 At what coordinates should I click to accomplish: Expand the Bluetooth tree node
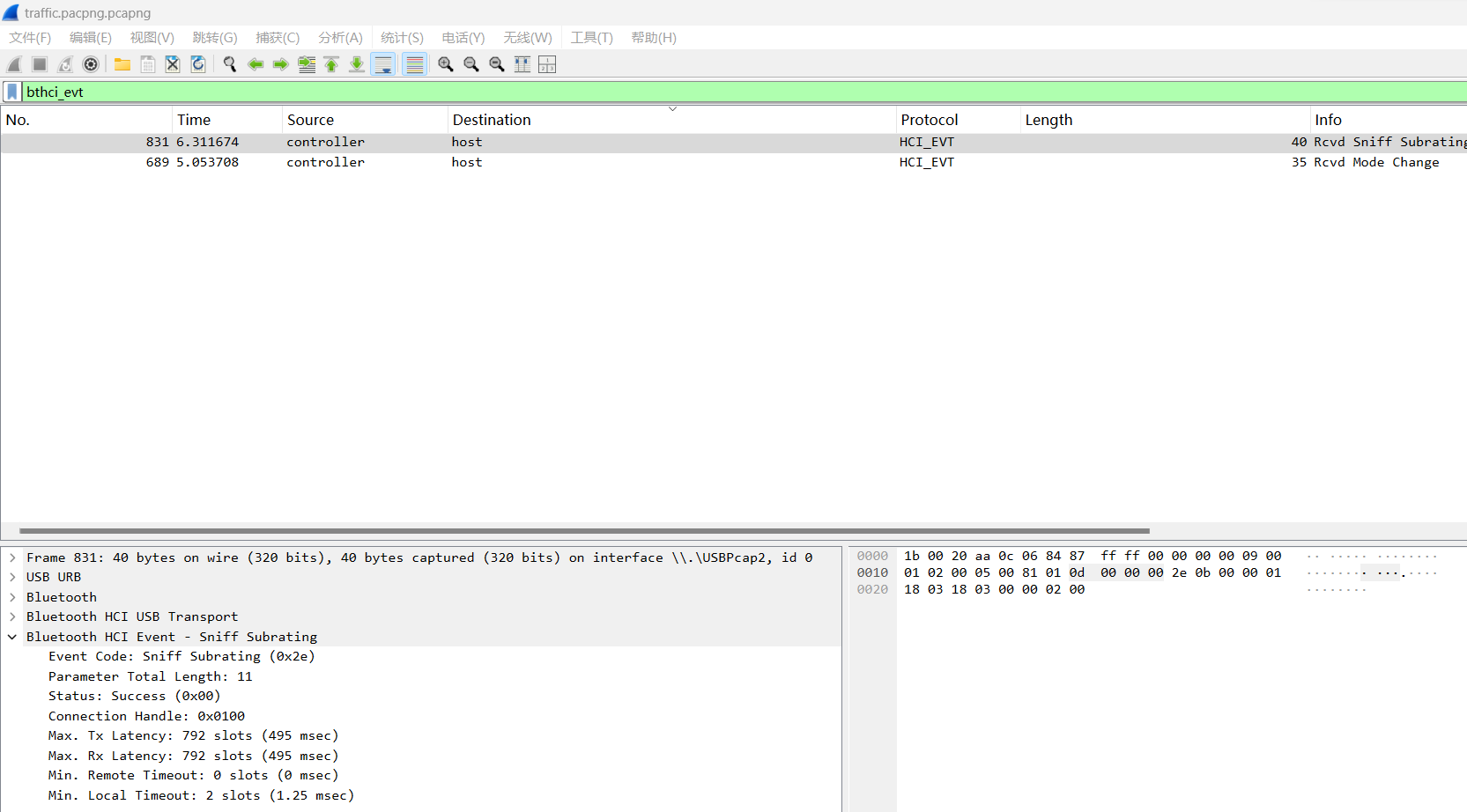click(x=12, y=597)
